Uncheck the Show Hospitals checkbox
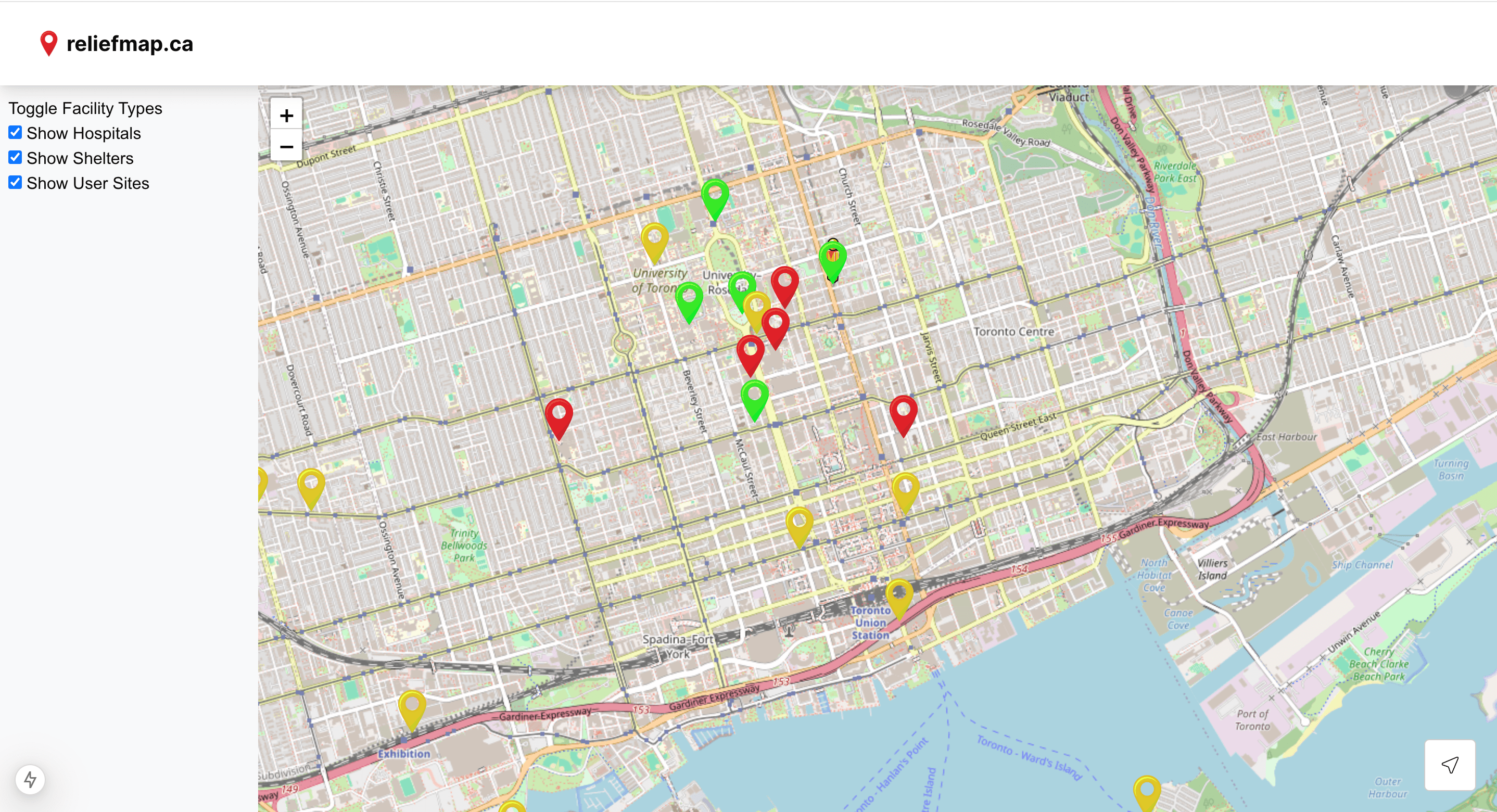The height and width of the screenshot is (812, 1497). [15, 133]
